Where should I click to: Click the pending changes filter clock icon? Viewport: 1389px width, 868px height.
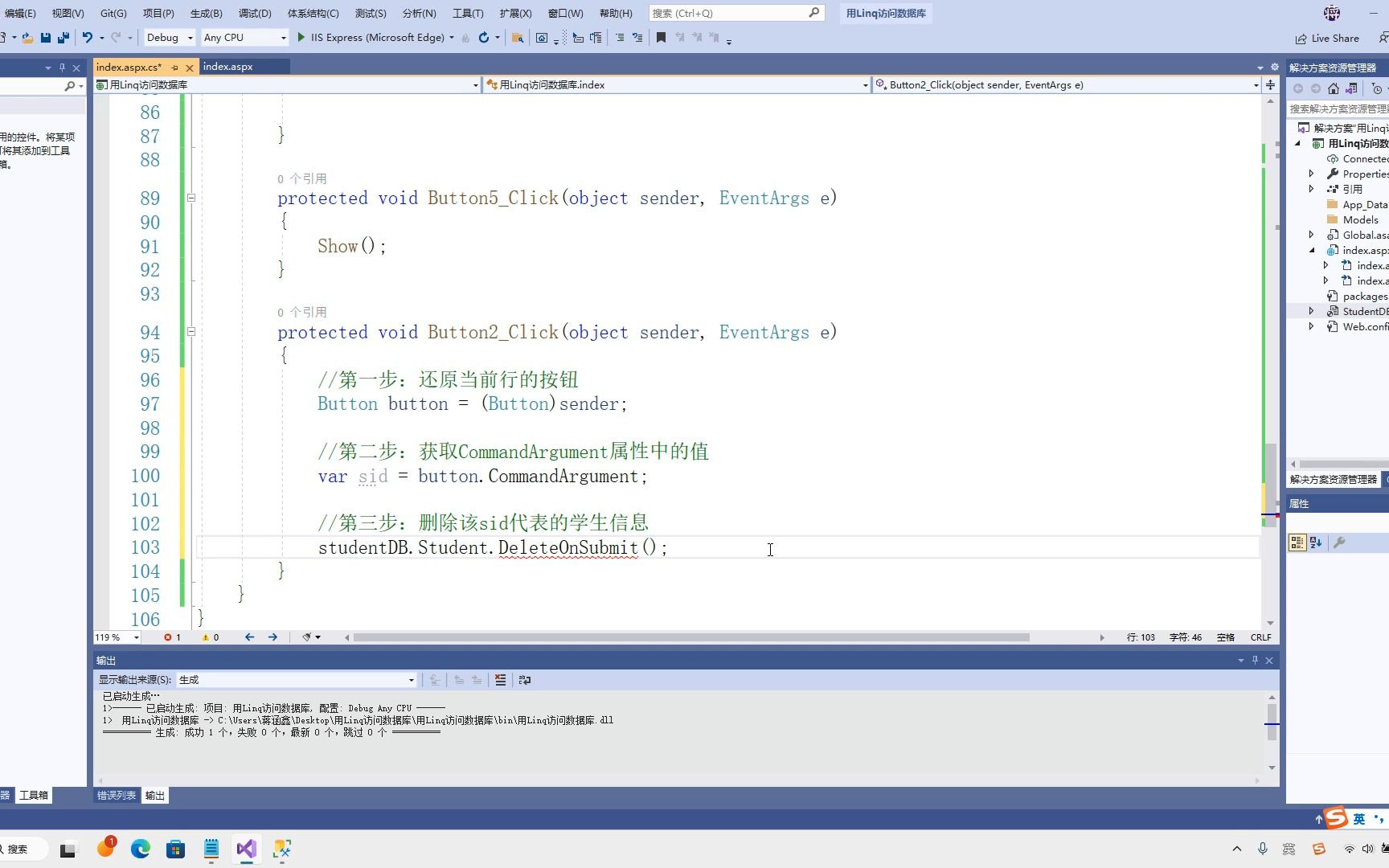point(1376,88)
